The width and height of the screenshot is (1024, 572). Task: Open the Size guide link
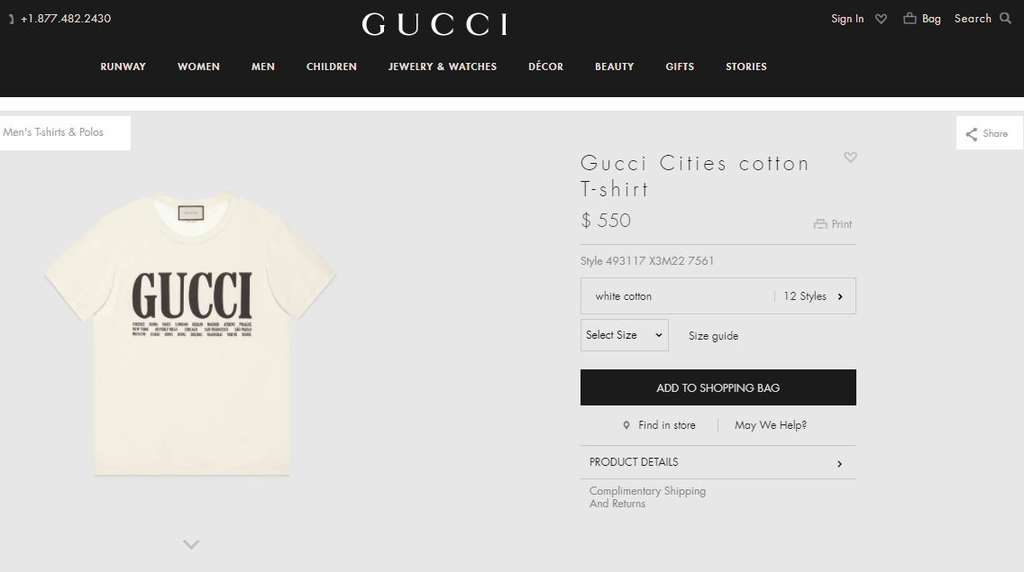coord(713,336)
